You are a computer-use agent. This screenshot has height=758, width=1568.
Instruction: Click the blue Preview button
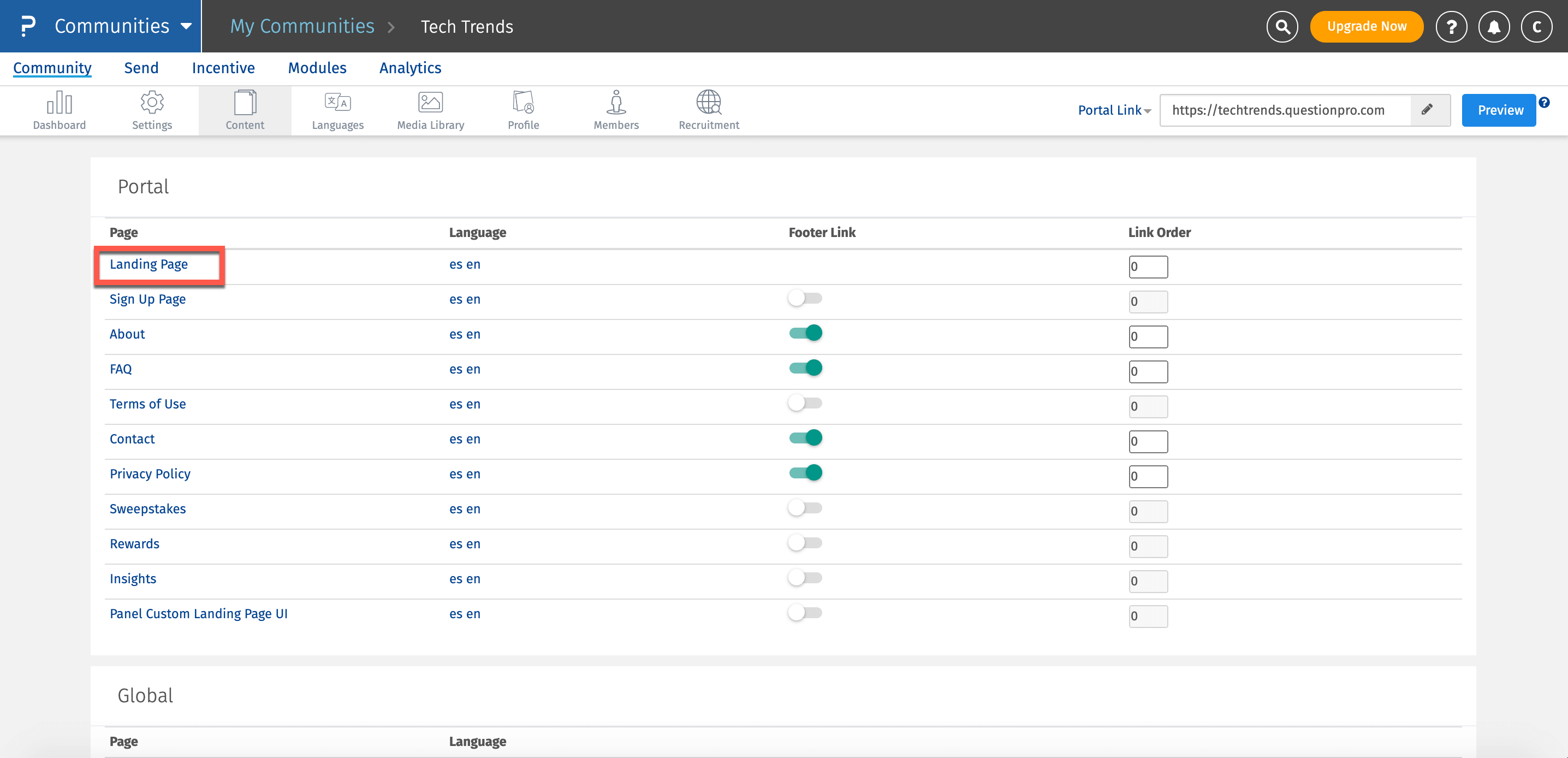pyautogui.click(x=1499, y=110)
